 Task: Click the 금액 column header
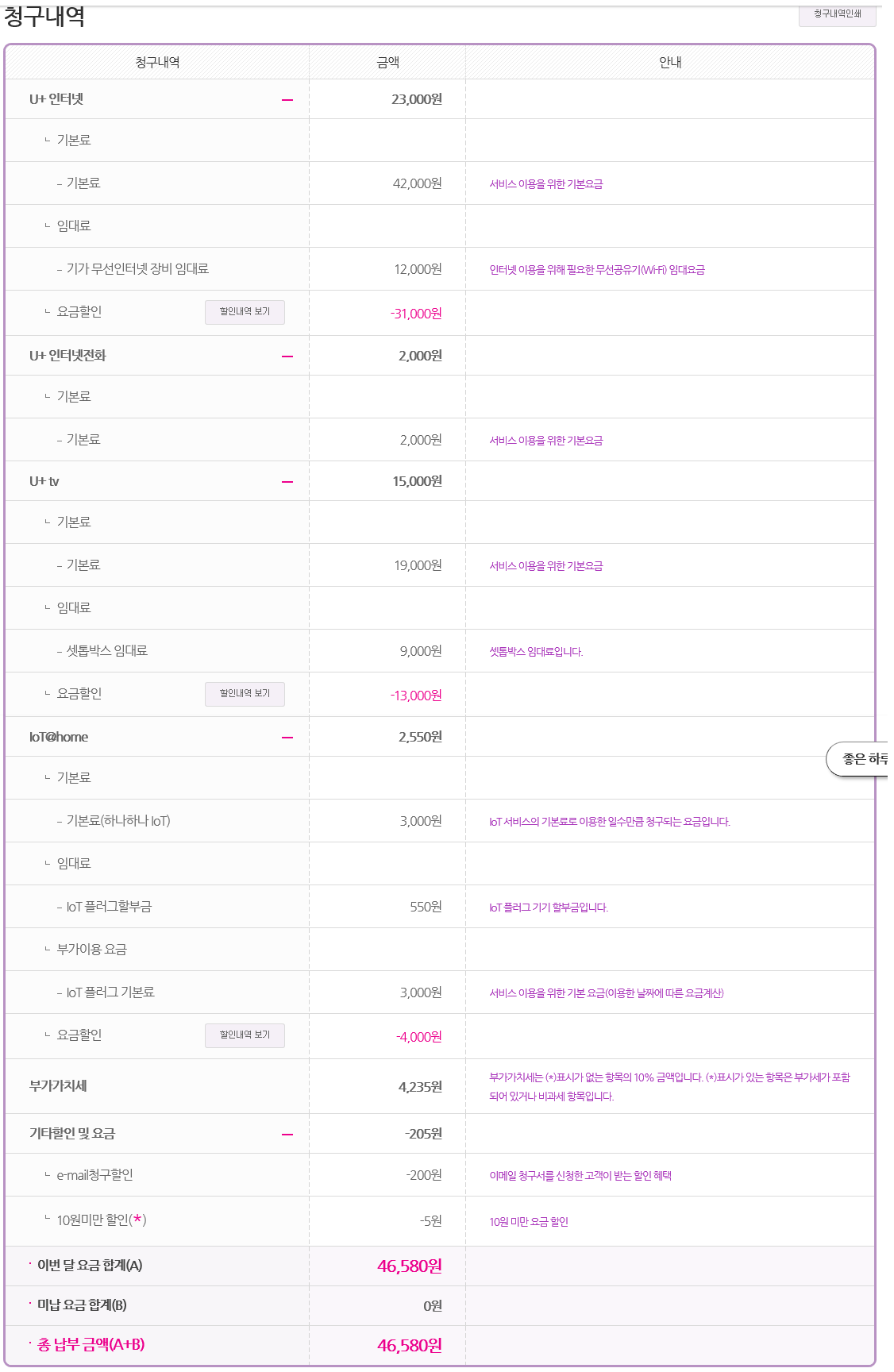(386, 61)
